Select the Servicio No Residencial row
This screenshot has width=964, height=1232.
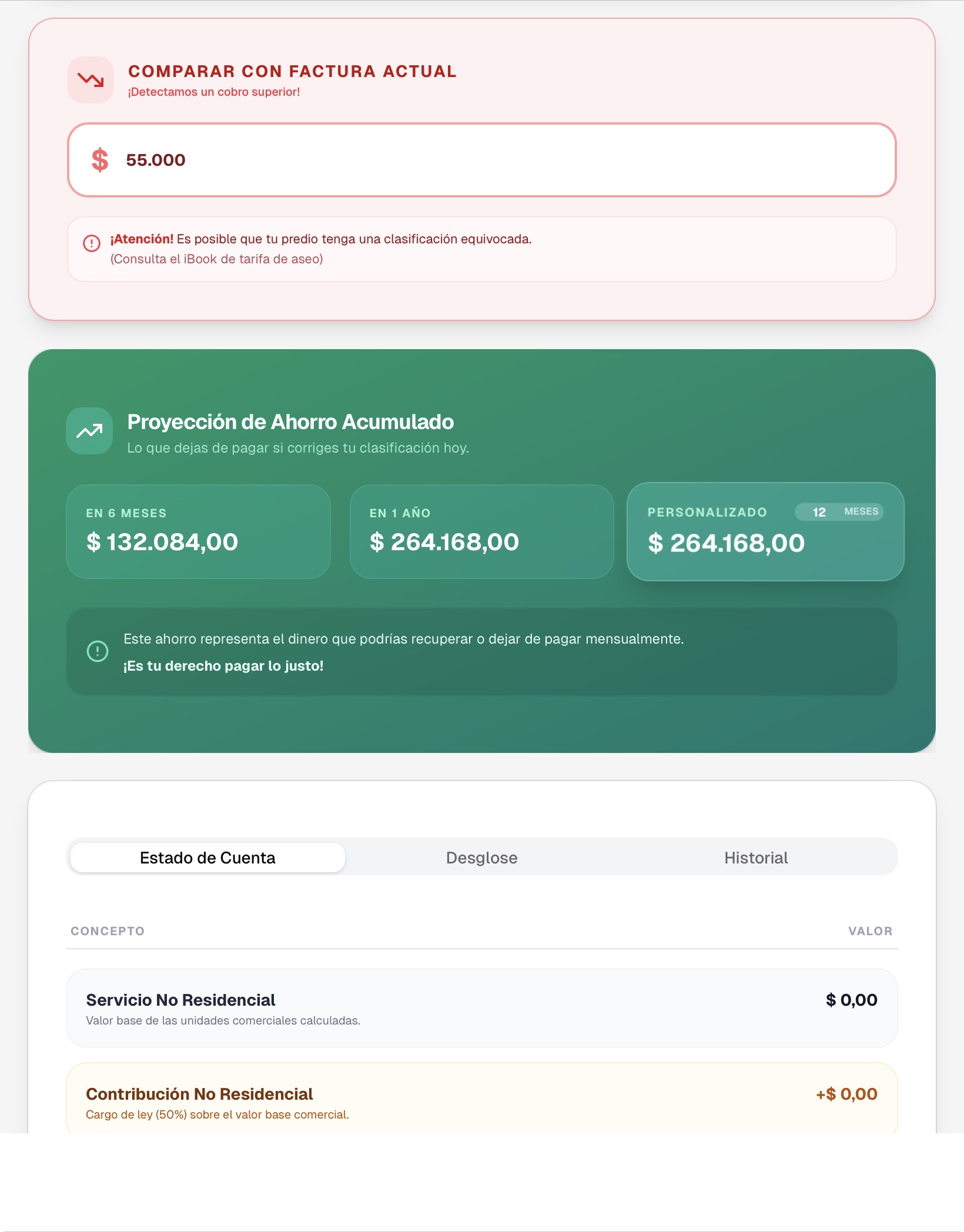pyautogui.click(x=482, y=1007)
